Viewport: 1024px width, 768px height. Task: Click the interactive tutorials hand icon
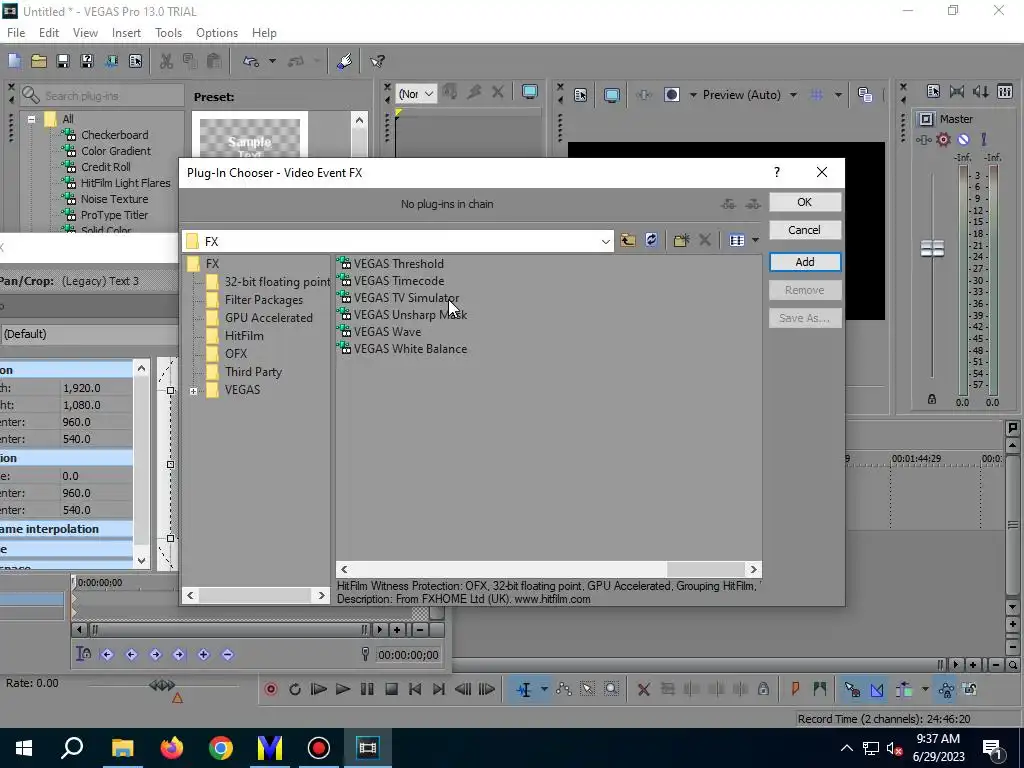pyautogui.click(x=345, y=61)
